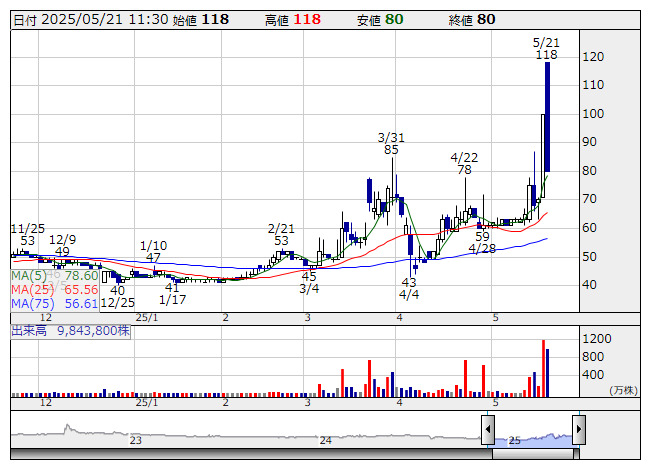Click the MA(75) 56.61 legend entry
The height and width of the screenshot is (470, 653).
coord(55,304)
